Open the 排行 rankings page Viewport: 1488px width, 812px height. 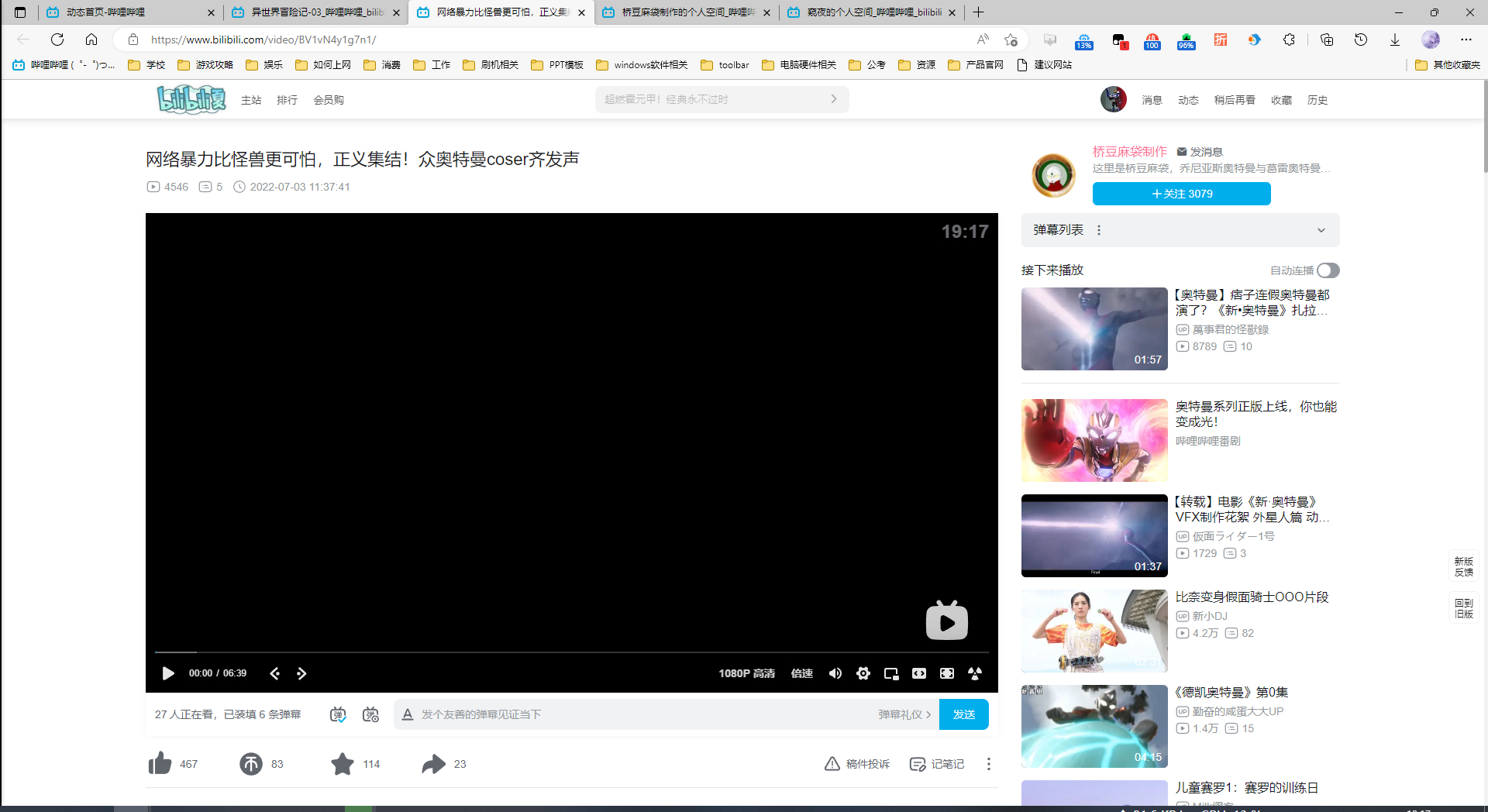(x=288, y=100)
